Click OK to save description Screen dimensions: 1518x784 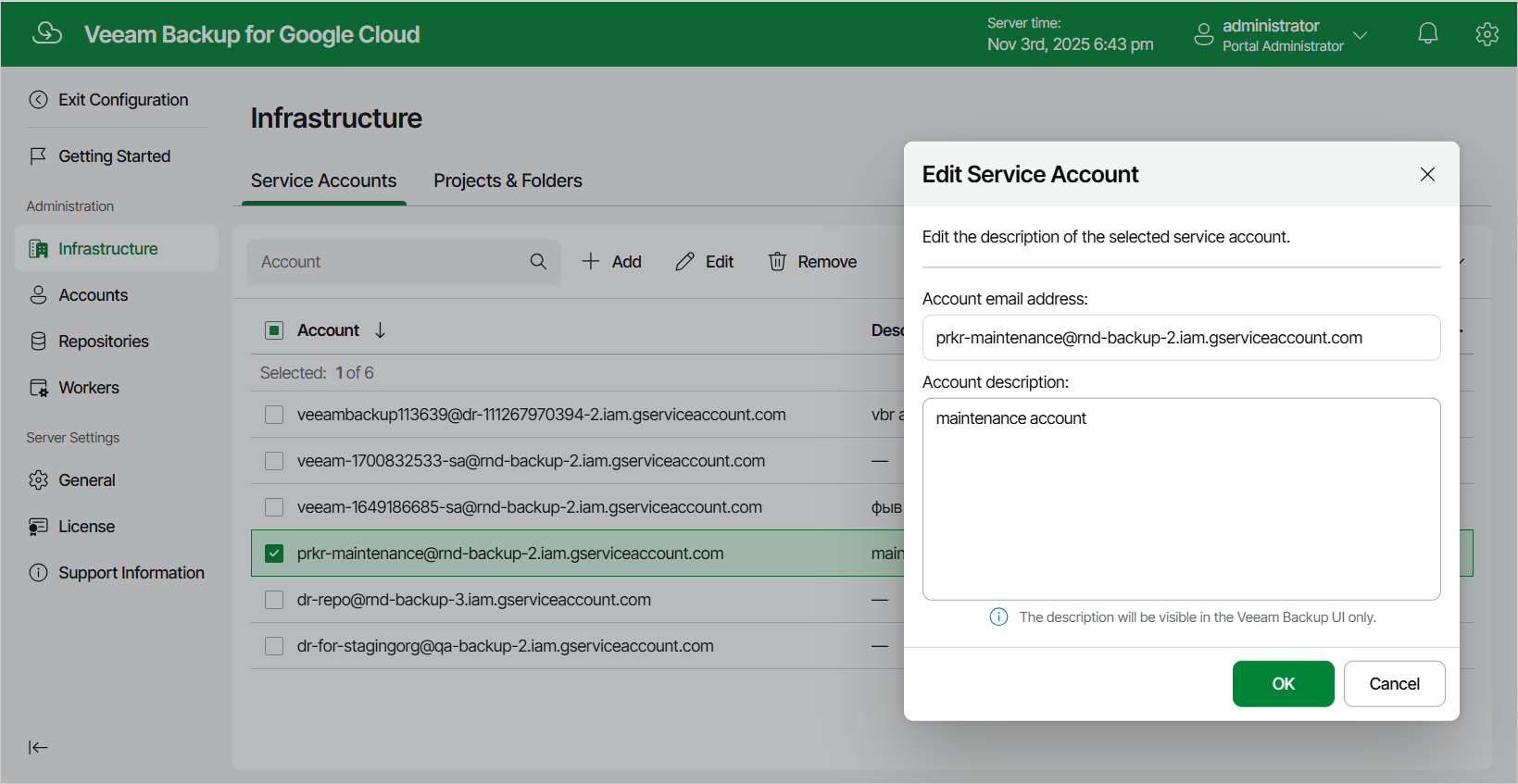tap(1283, 684)
